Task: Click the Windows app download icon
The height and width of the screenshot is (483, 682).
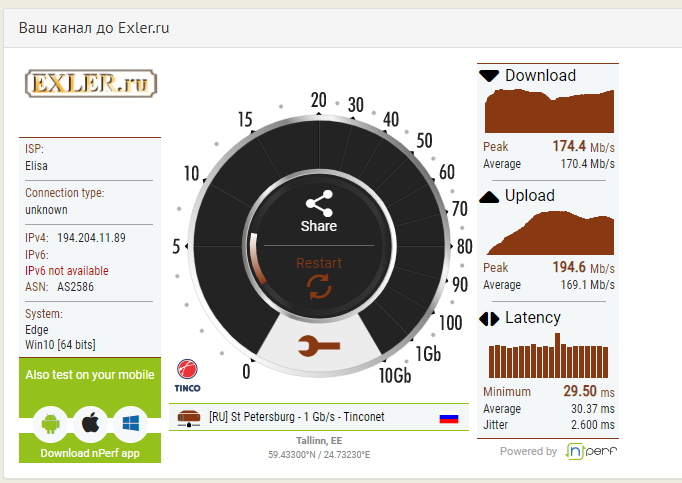Action: click(x=129, y=424)
